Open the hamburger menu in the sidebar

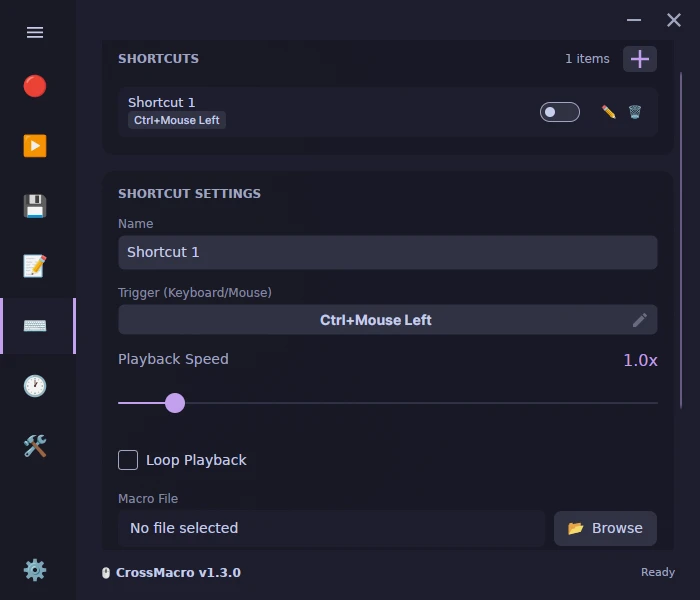[x=35, y=32]
